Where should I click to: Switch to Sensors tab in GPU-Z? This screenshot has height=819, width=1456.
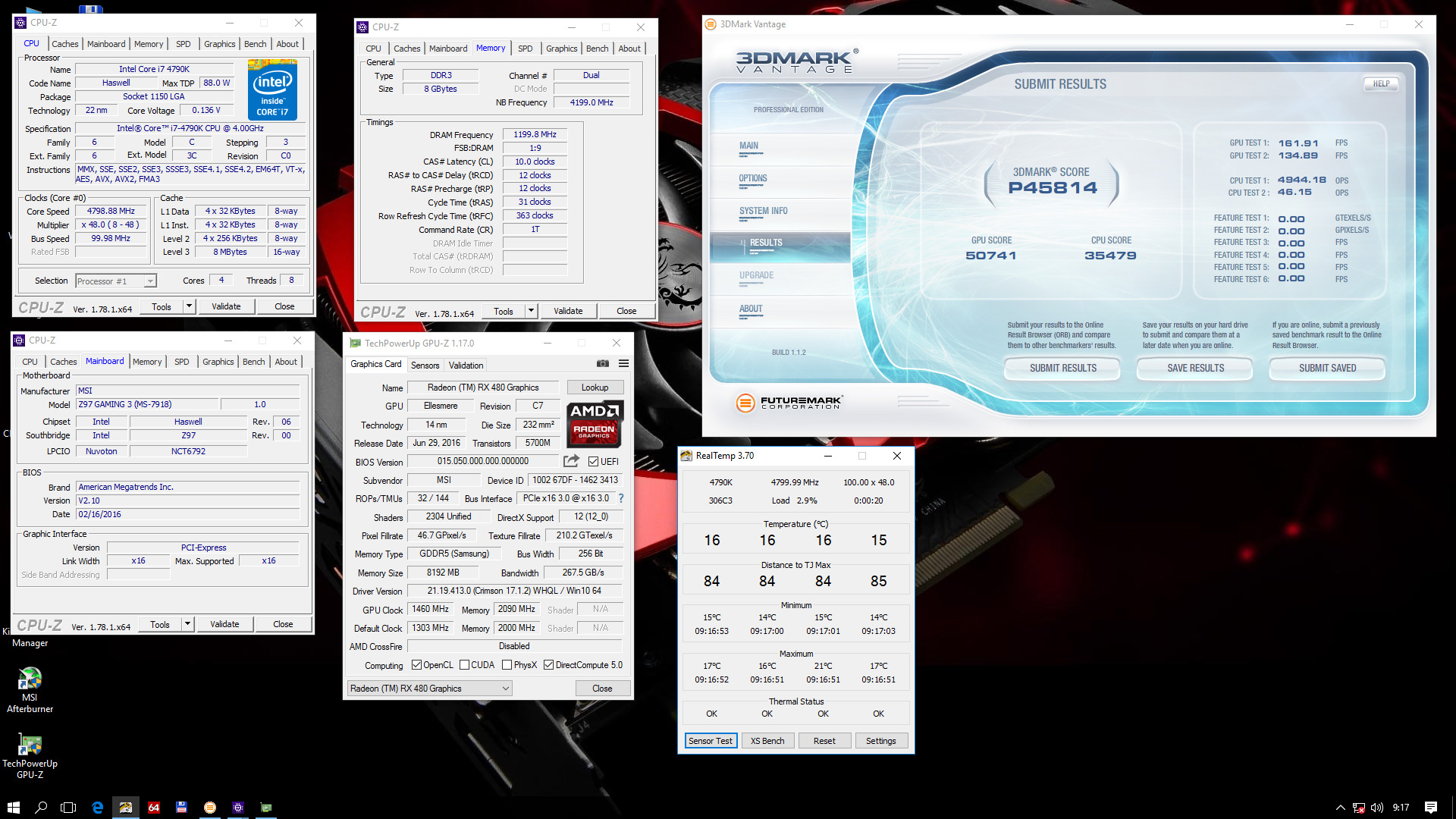click(425, 365)
